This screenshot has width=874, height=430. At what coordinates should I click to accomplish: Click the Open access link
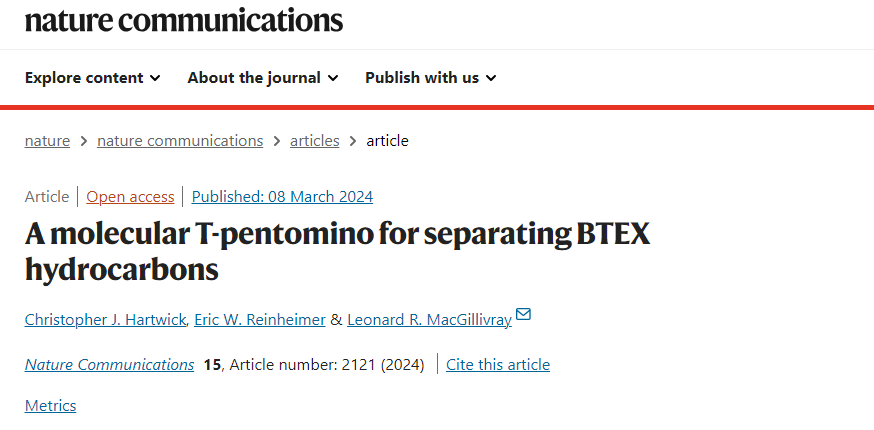[x=130, y=197]
